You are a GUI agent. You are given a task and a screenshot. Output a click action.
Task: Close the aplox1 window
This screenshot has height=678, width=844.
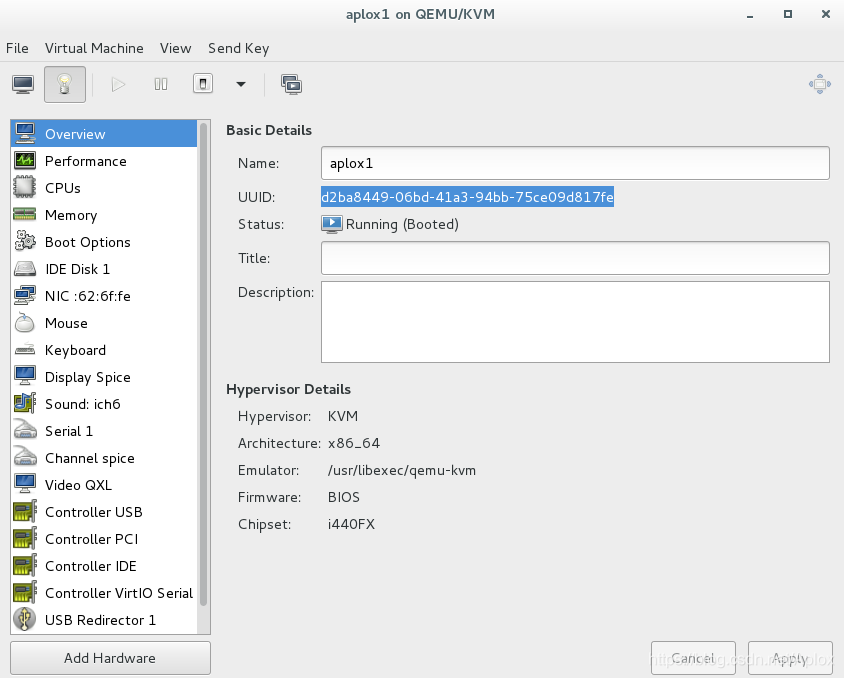point(826,14)
